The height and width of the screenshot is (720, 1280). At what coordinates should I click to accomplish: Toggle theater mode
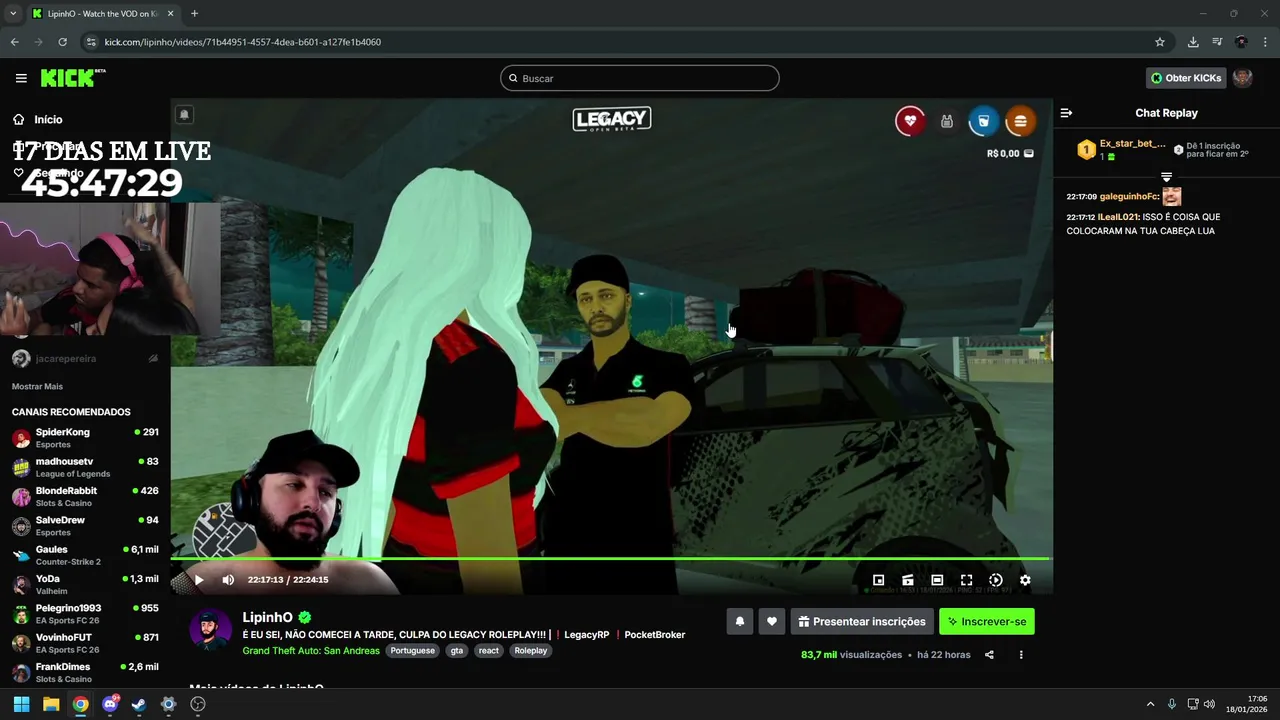(x=937, y=580)
